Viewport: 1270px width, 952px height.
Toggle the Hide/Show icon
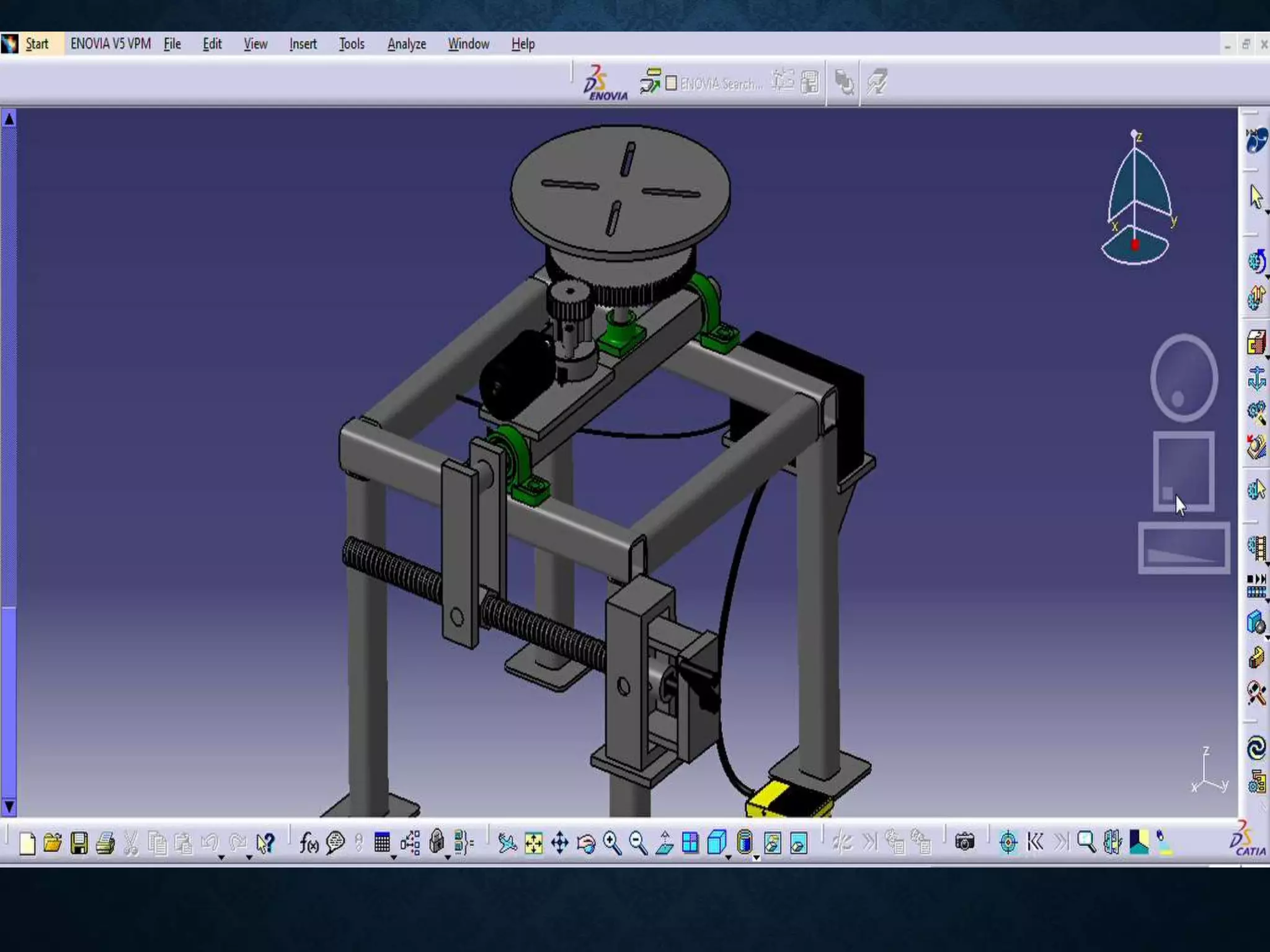point(772,843)
